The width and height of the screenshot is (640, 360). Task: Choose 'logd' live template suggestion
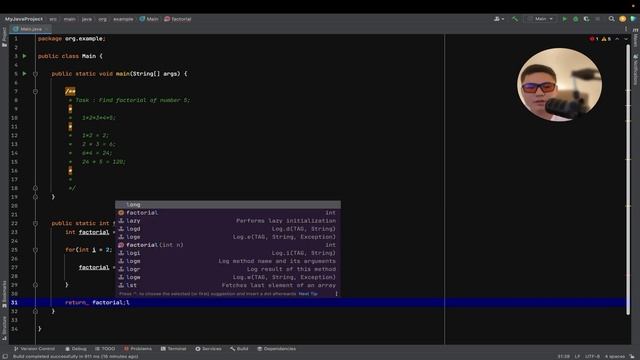(x=228, y=229)
